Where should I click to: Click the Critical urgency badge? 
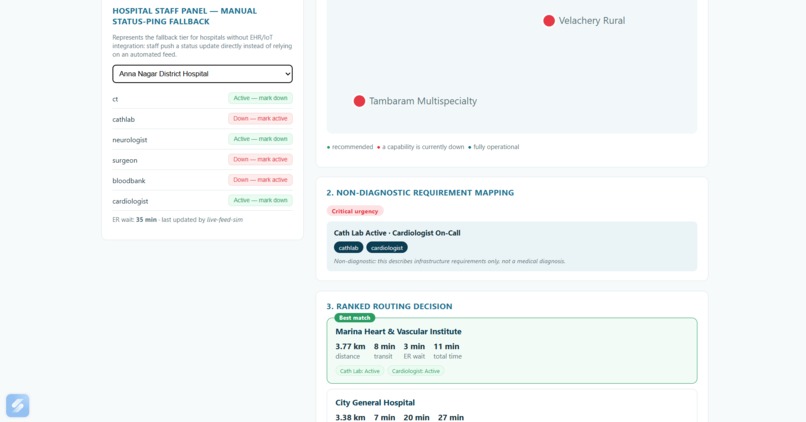(x=355, y=211)
